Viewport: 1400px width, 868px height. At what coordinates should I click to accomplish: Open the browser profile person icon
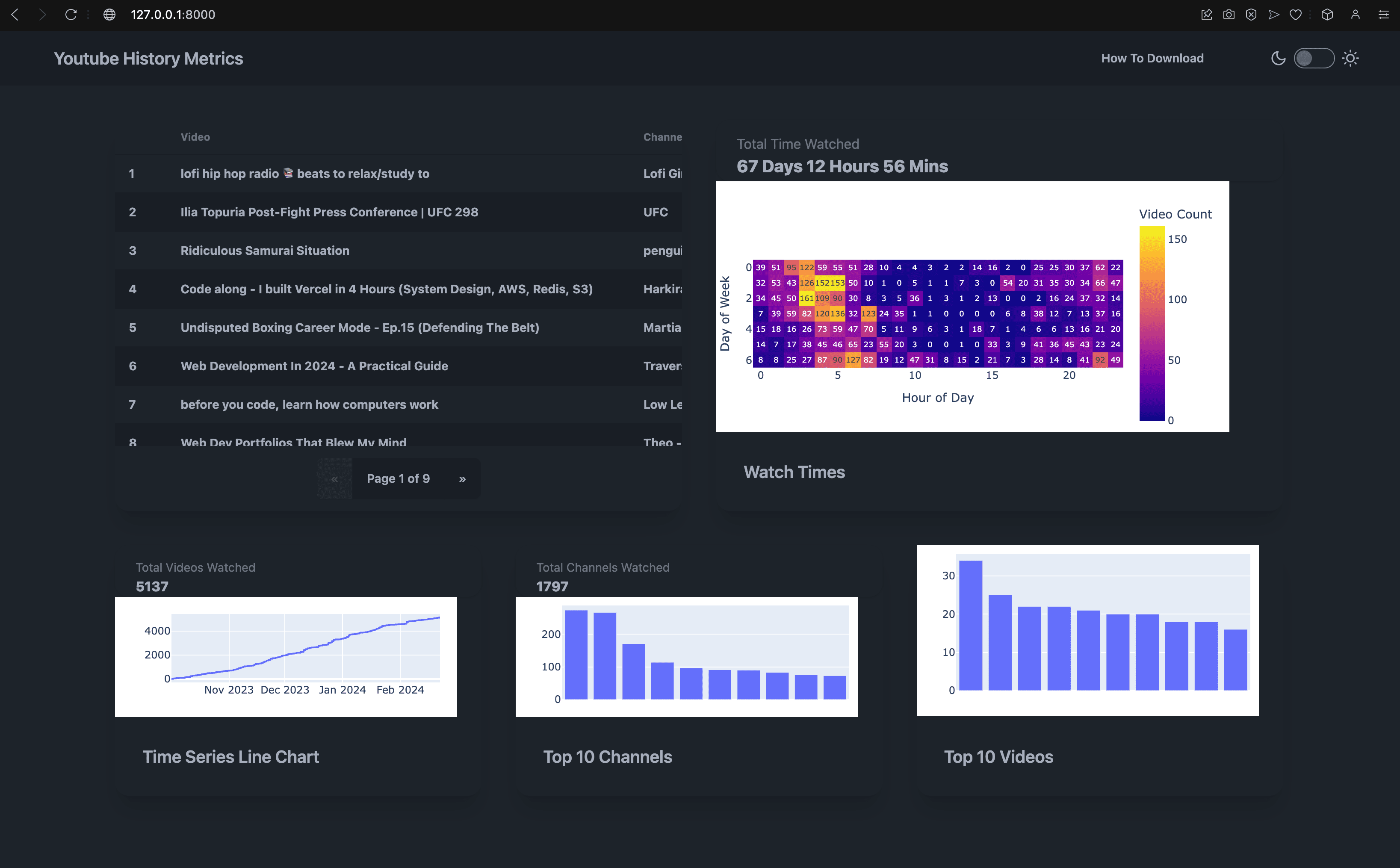click(1355, 15)
